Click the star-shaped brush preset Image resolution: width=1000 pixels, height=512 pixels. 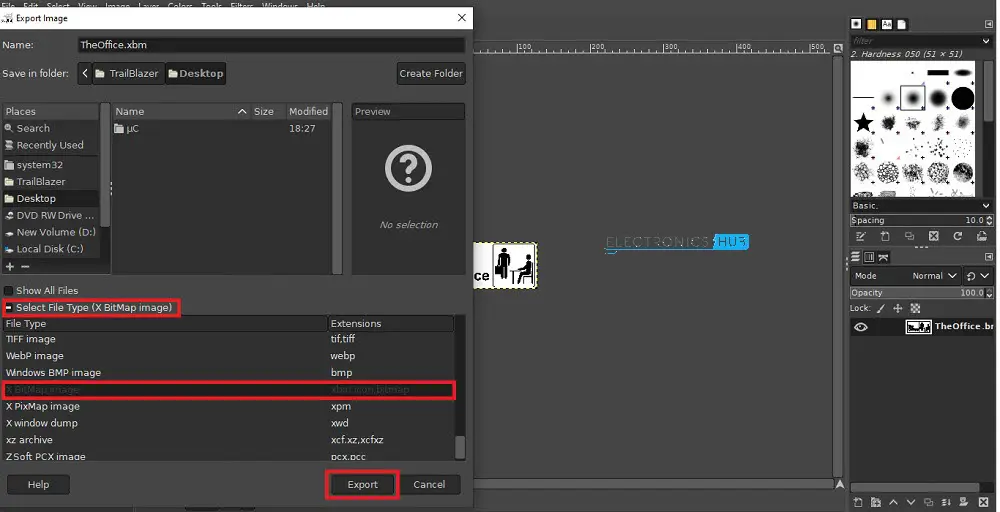[x=863, y=122]
